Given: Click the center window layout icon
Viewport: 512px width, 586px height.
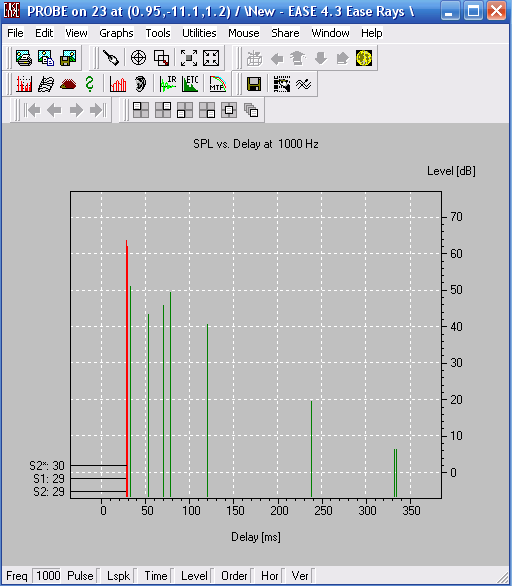Looking at the screenshot, I should [229, 110].
